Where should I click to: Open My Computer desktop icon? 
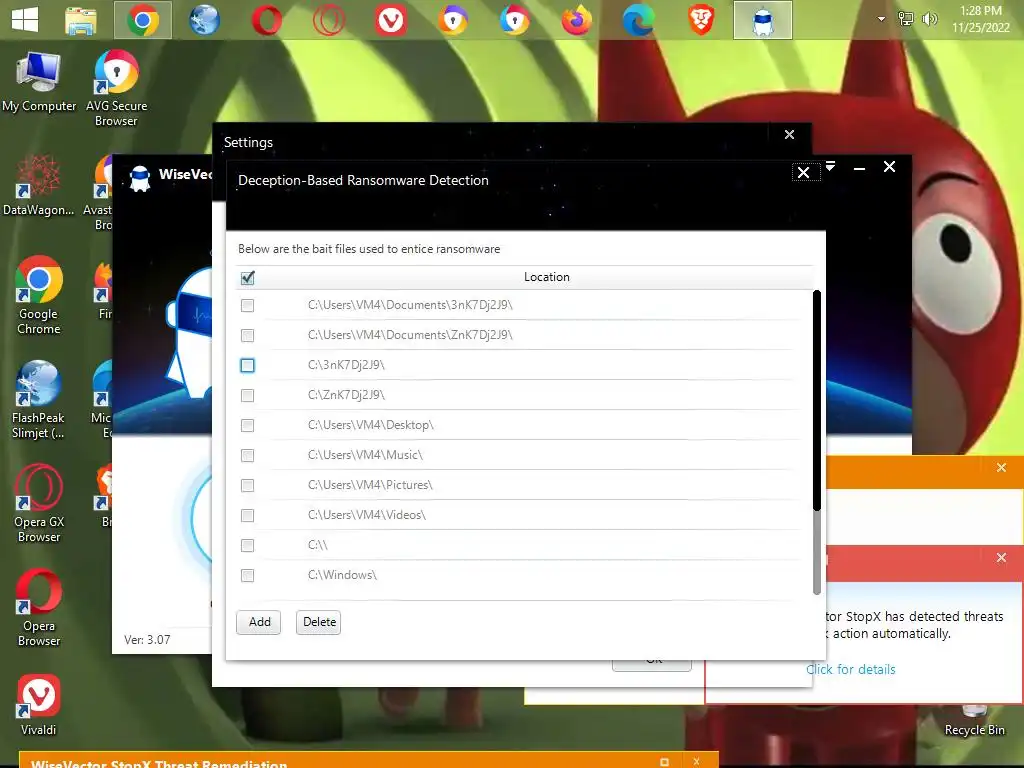39,83
